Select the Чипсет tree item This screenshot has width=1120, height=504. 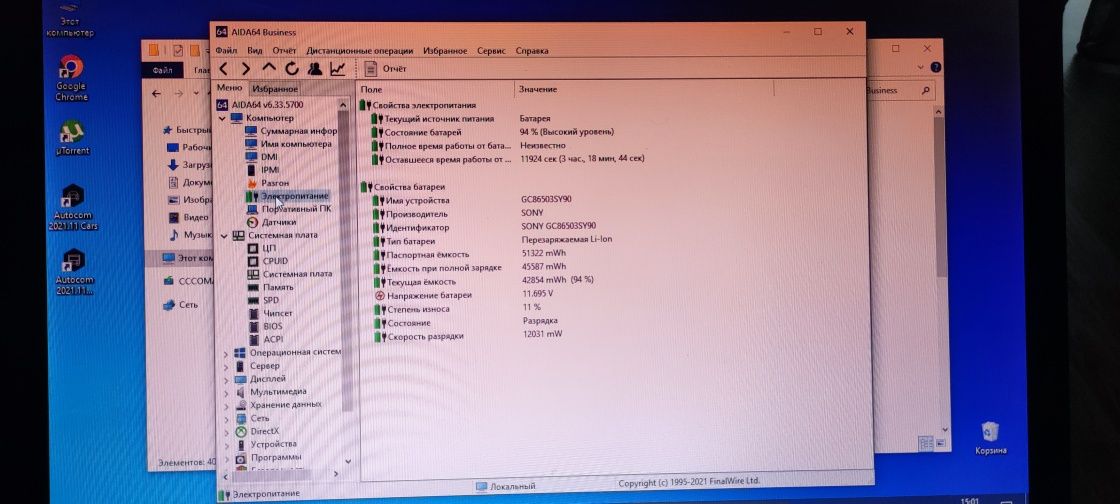(271, 313)
